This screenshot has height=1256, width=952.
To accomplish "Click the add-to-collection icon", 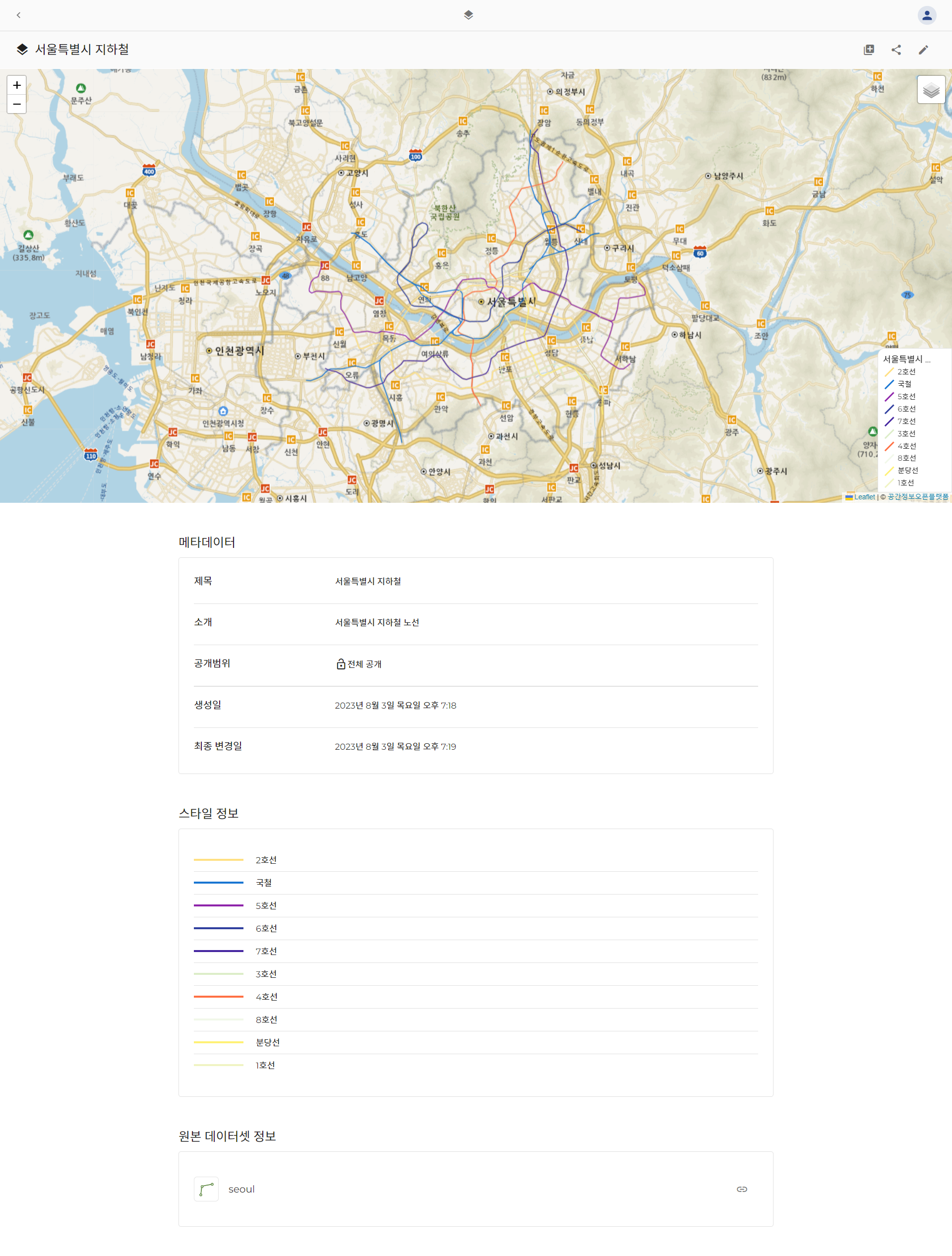I will tap(869, 50).
